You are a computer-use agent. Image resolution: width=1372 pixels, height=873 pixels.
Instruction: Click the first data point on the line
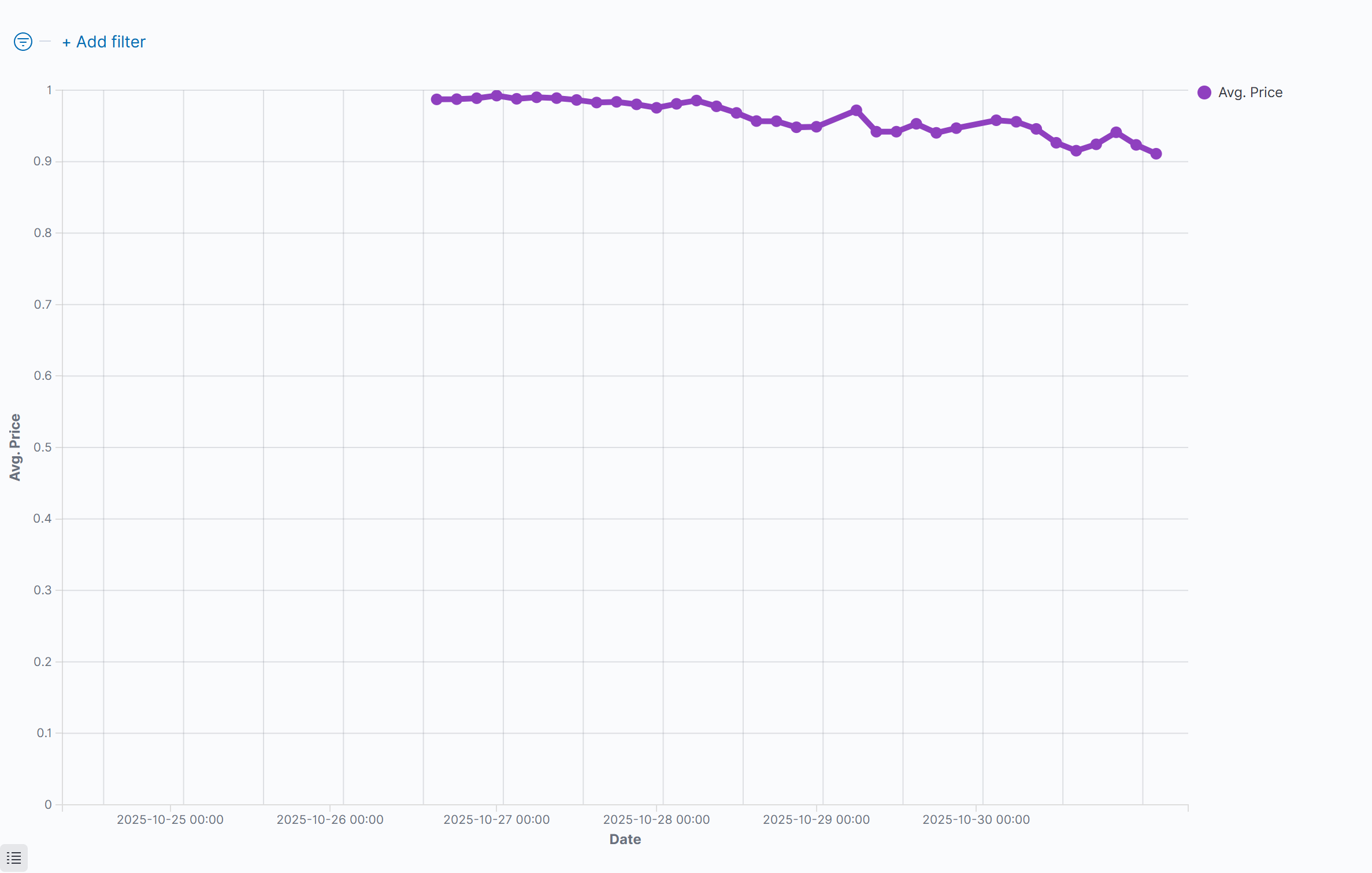point(437,99)
